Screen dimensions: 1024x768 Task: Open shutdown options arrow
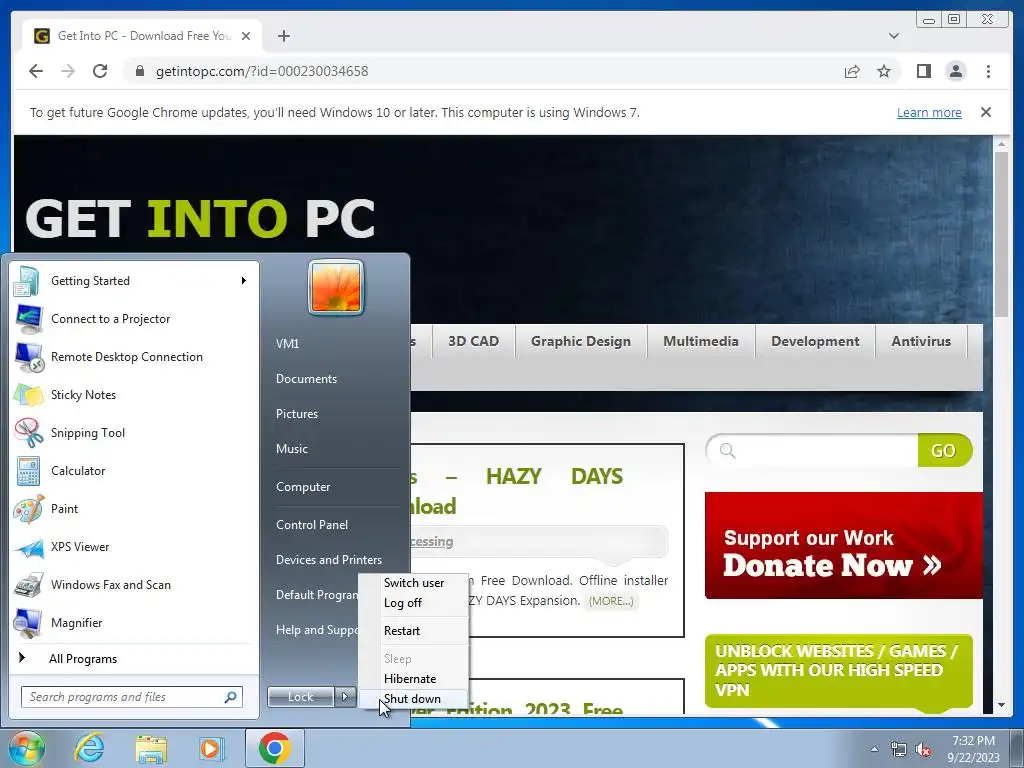pos(345,697)
